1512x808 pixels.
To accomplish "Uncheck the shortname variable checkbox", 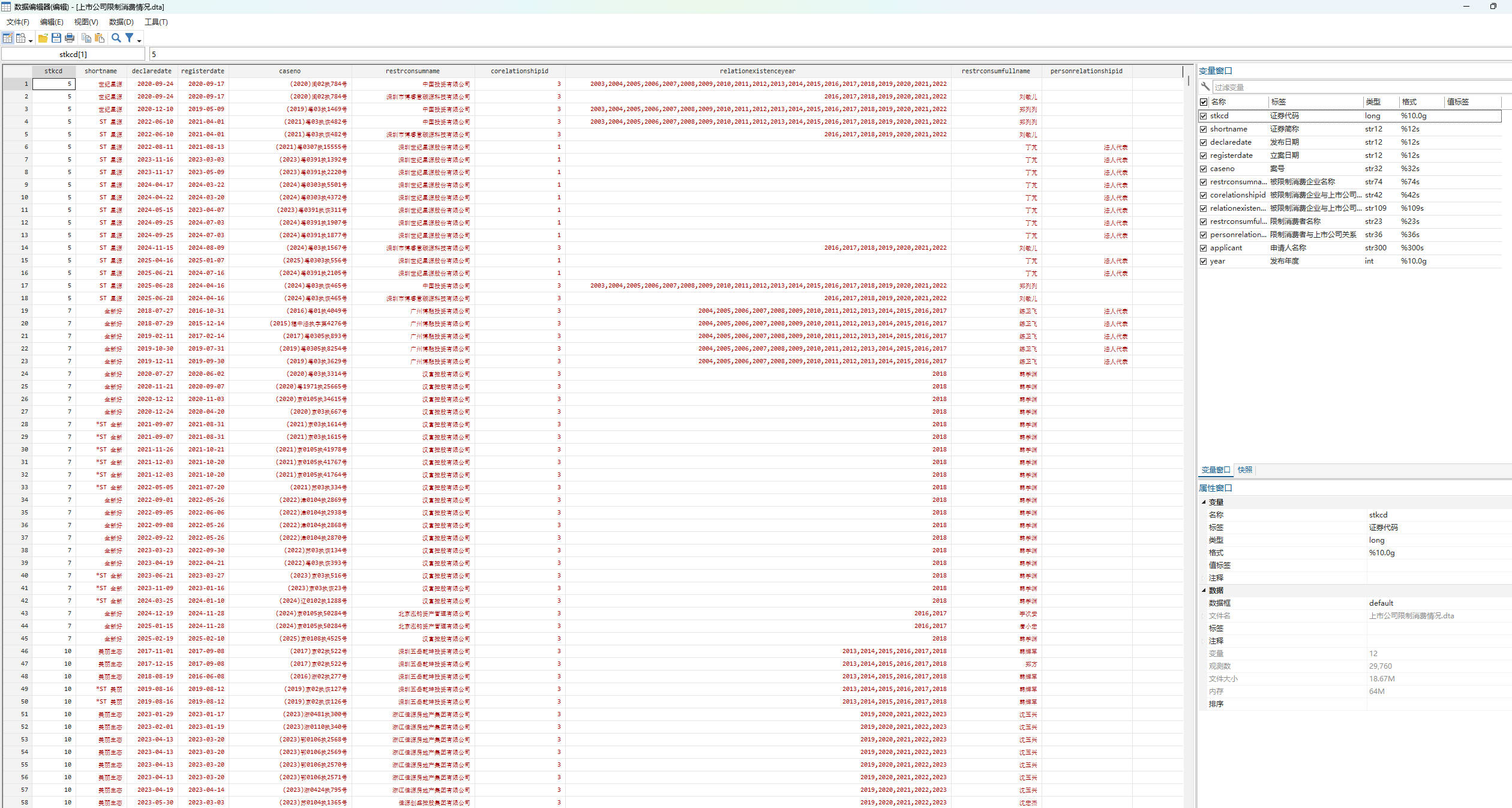I will pos(1203,129).
